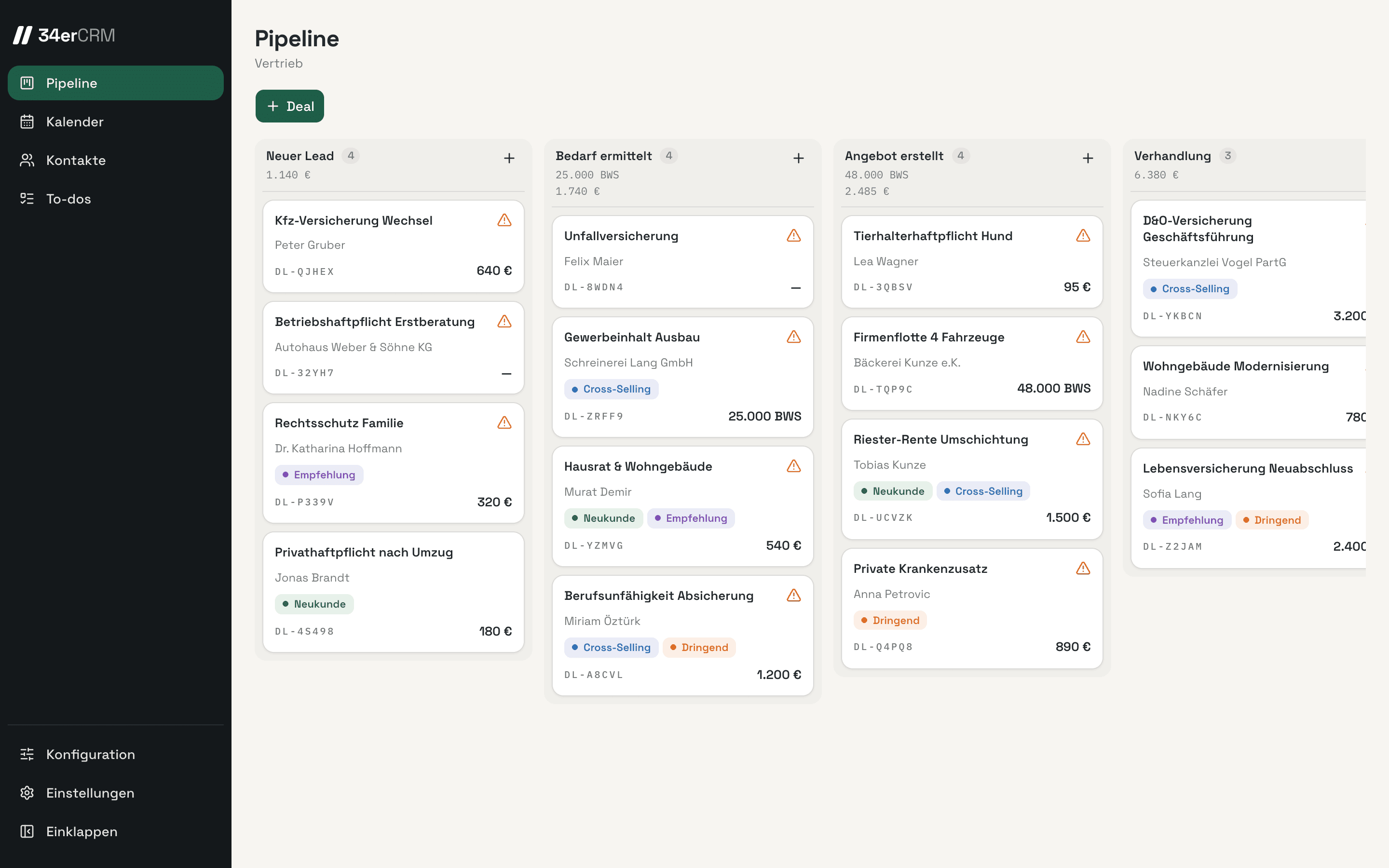
Task: Click deal ID DL-32YH7
Action: (x=304, y=373)
